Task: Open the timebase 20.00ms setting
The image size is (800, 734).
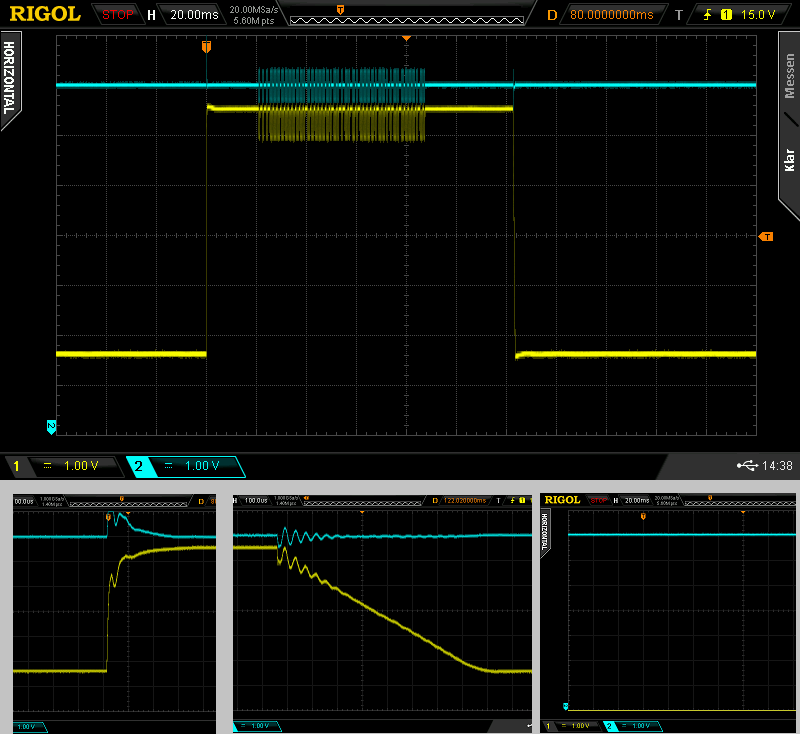Action: tap(192, 15)
